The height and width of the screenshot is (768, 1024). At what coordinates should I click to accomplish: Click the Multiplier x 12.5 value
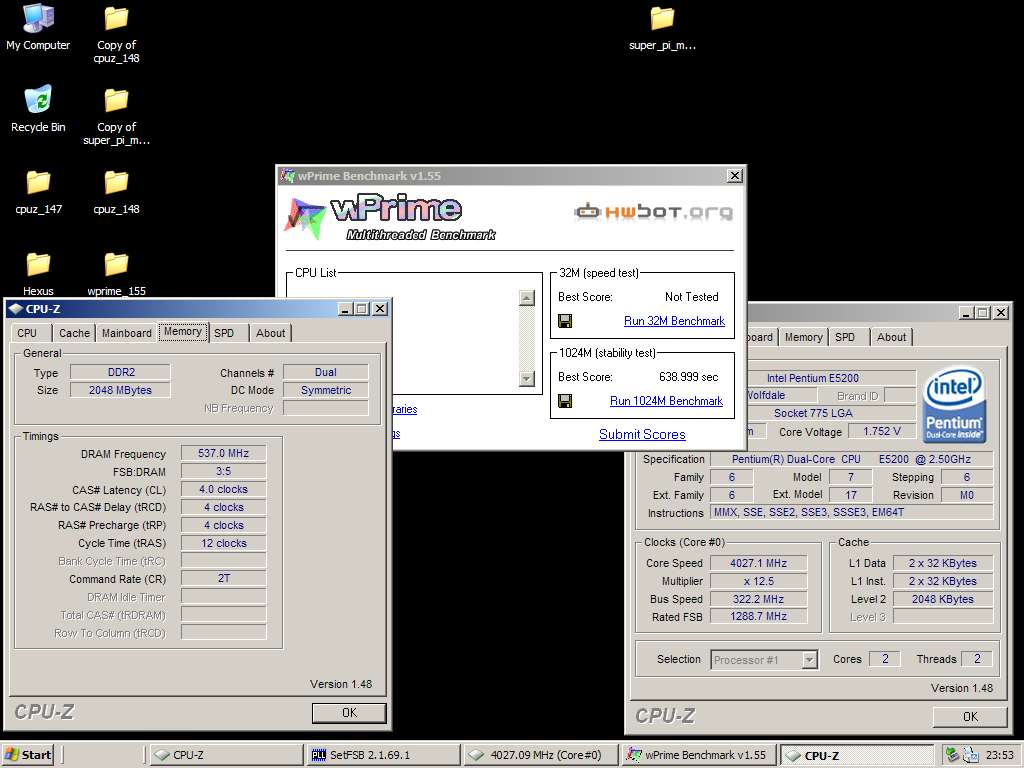pos(758,581)
